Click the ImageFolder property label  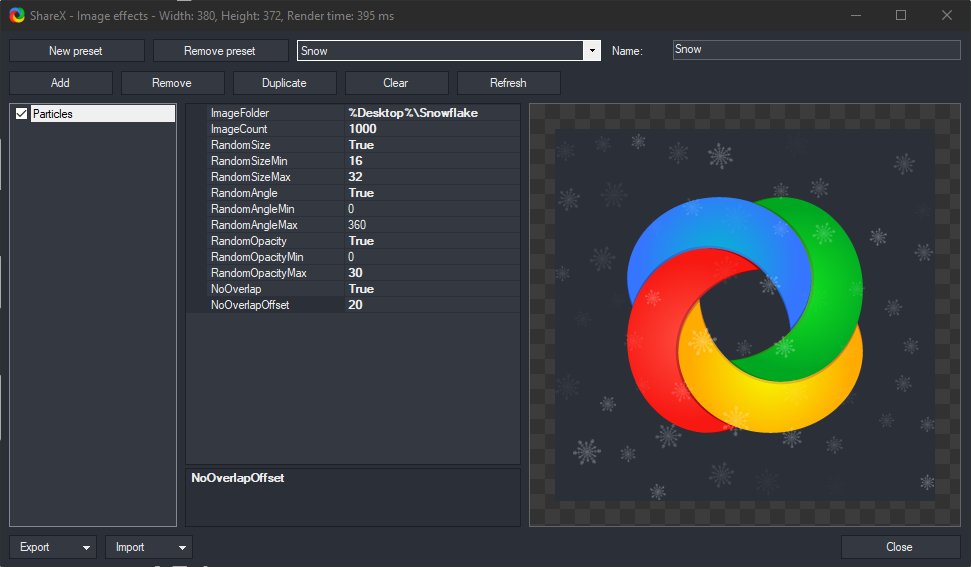click(x=240, y=113)
